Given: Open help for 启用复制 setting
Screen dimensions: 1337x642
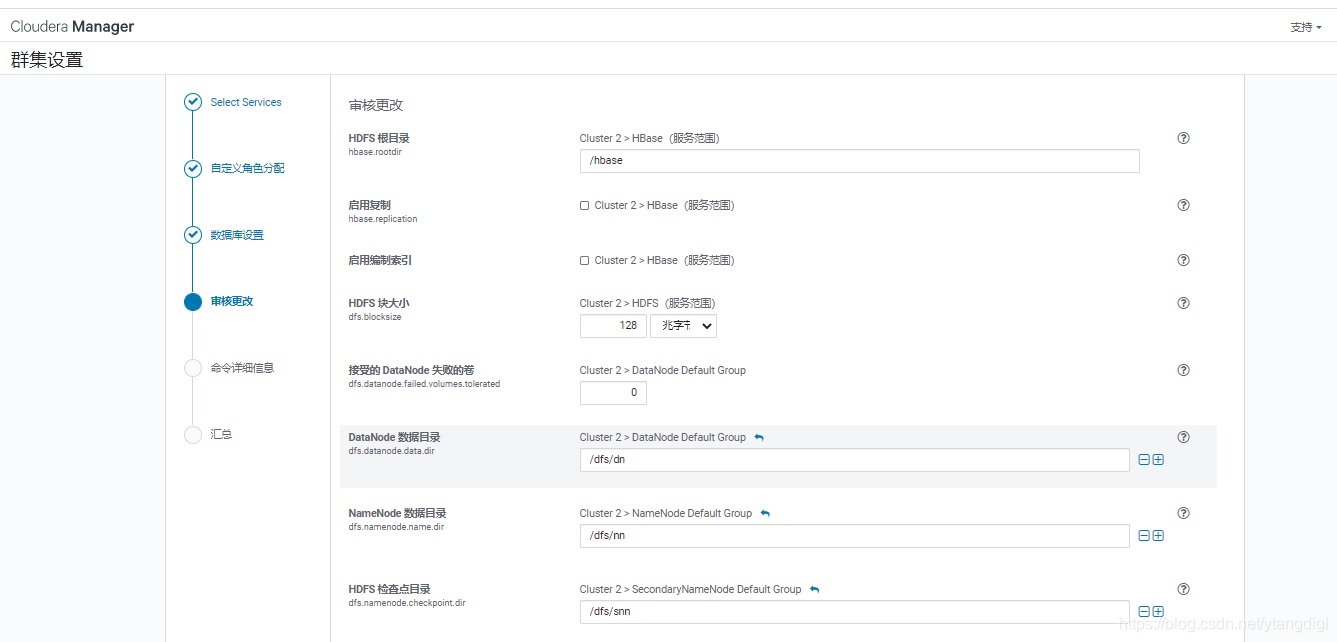Looking at the screenshot, I should pyautogui.click(x=1184, y=205).
